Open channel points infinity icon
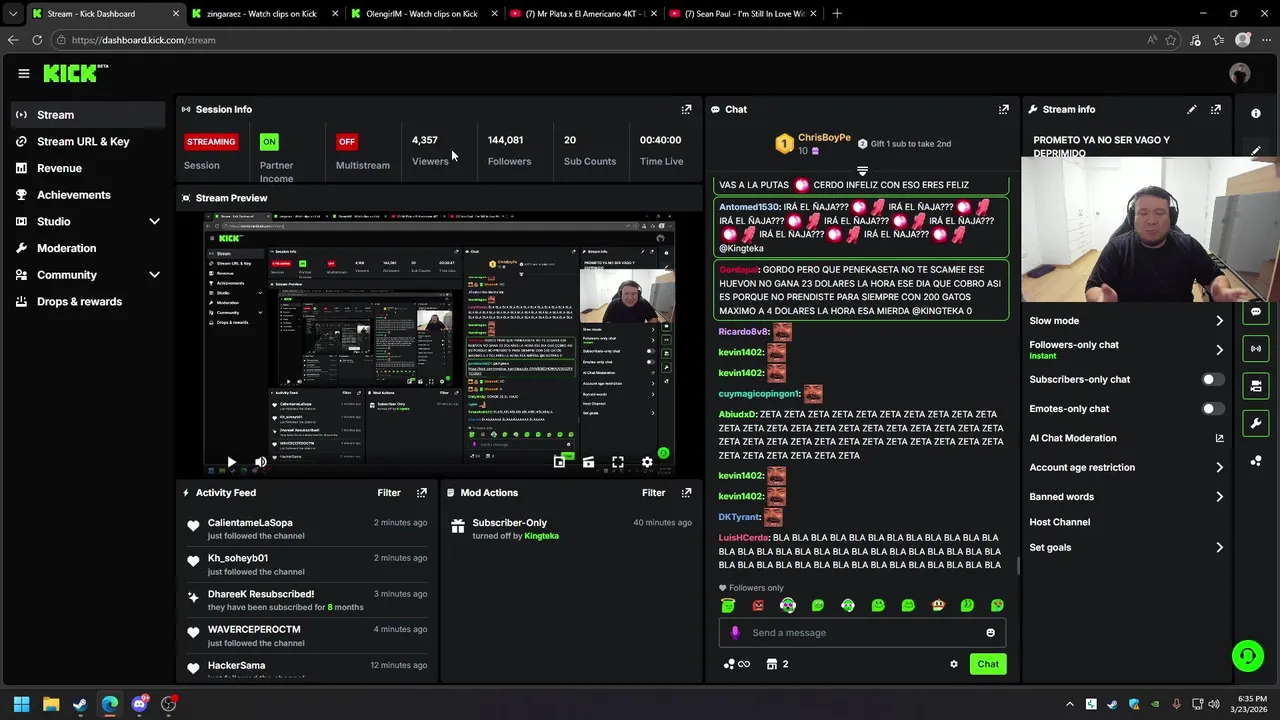The width and height of the screenshot is (1280, 720). [x=737, y=664]
